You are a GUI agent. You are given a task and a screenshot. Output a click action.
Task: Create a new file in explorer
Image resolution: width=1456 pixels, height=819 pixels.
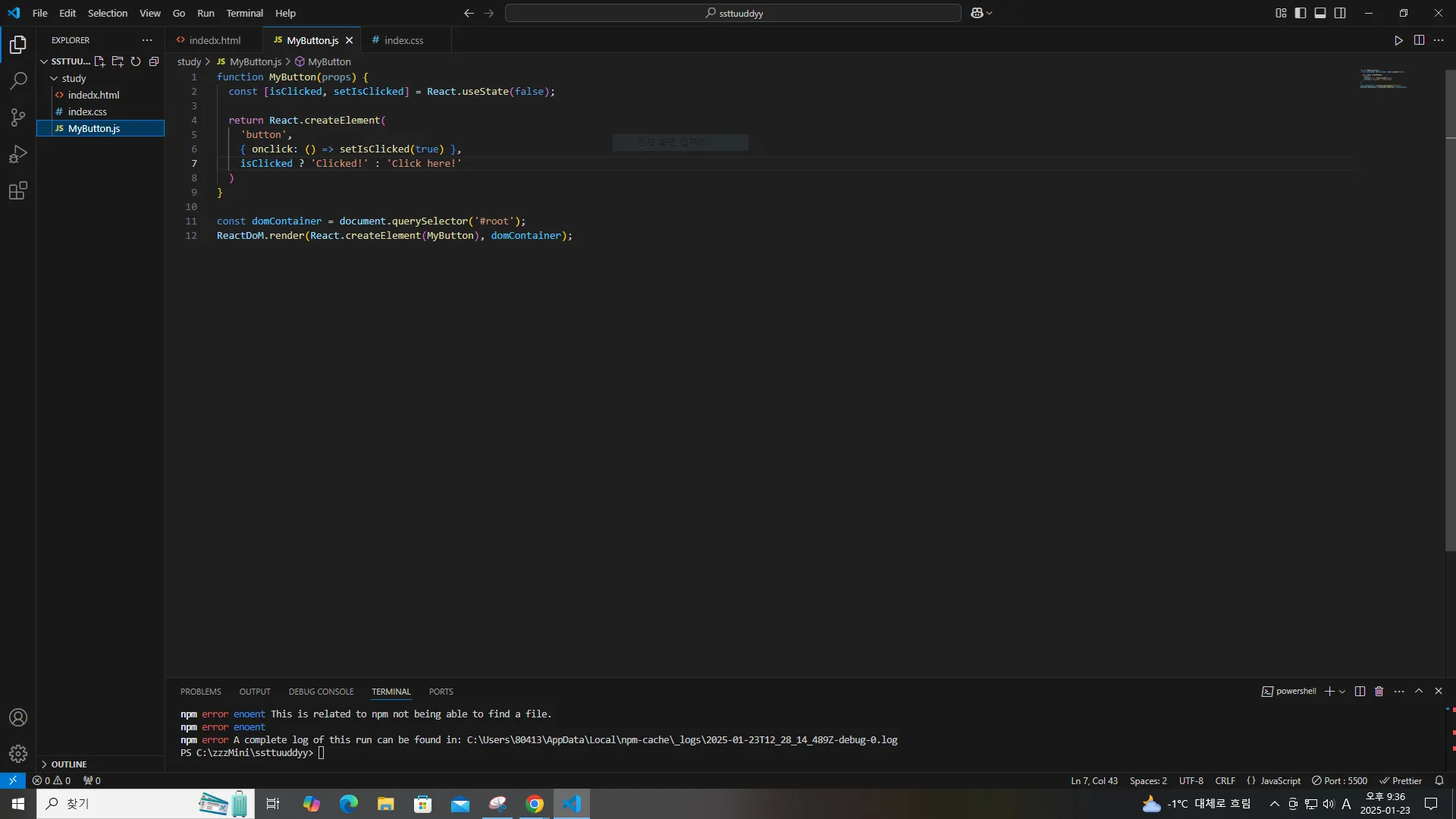[99, 61]
